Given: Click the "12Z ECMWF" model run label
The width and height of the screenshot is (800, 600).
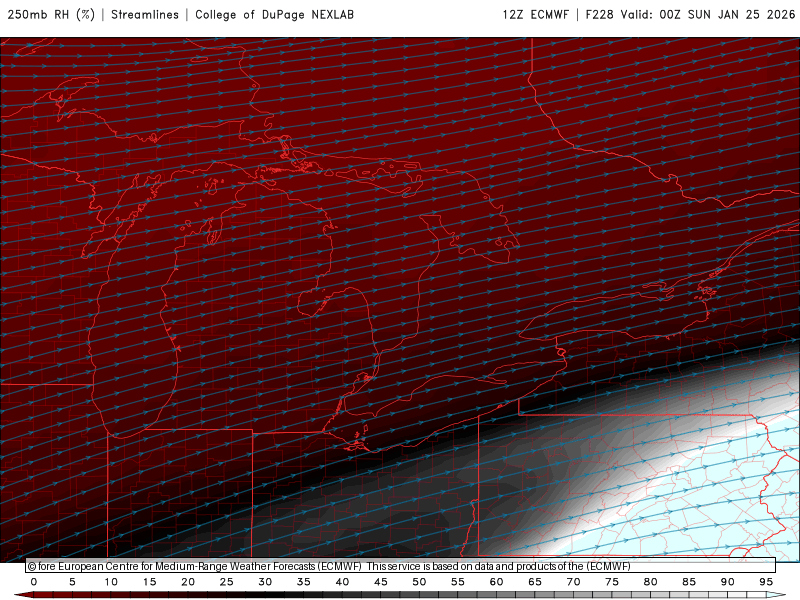Looking at the screenshot, I should click(535, 15).
